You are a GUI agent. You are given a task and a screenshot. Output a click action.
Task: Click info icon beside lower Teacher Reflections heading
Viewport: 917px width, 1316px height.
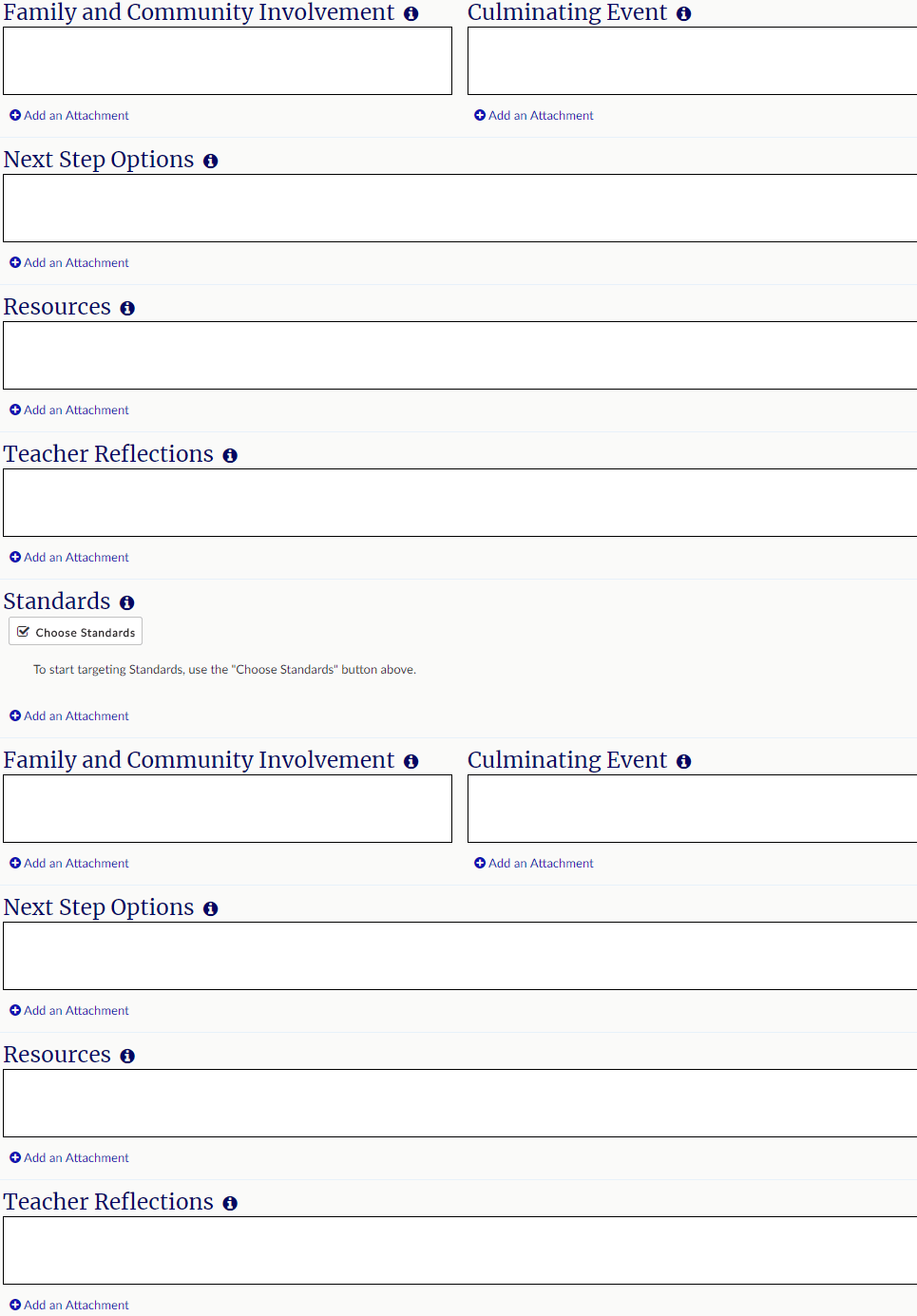click(230, 1204)
